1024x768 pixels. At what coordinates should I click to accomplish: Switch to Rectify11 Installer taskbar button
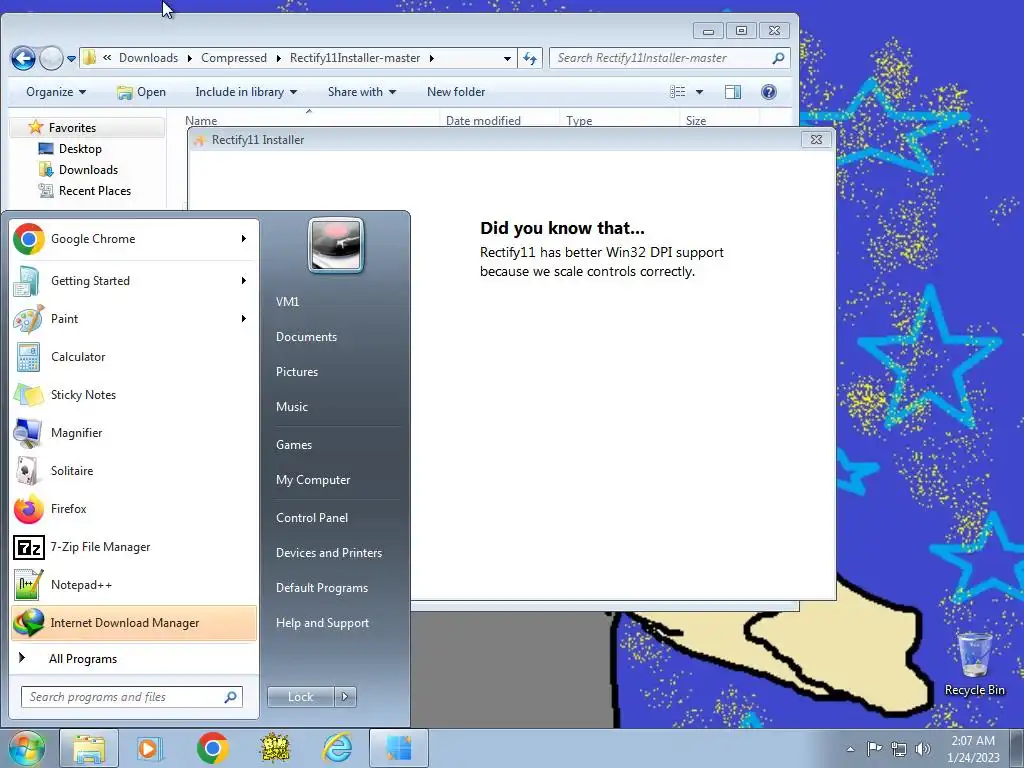coord(399,748)
